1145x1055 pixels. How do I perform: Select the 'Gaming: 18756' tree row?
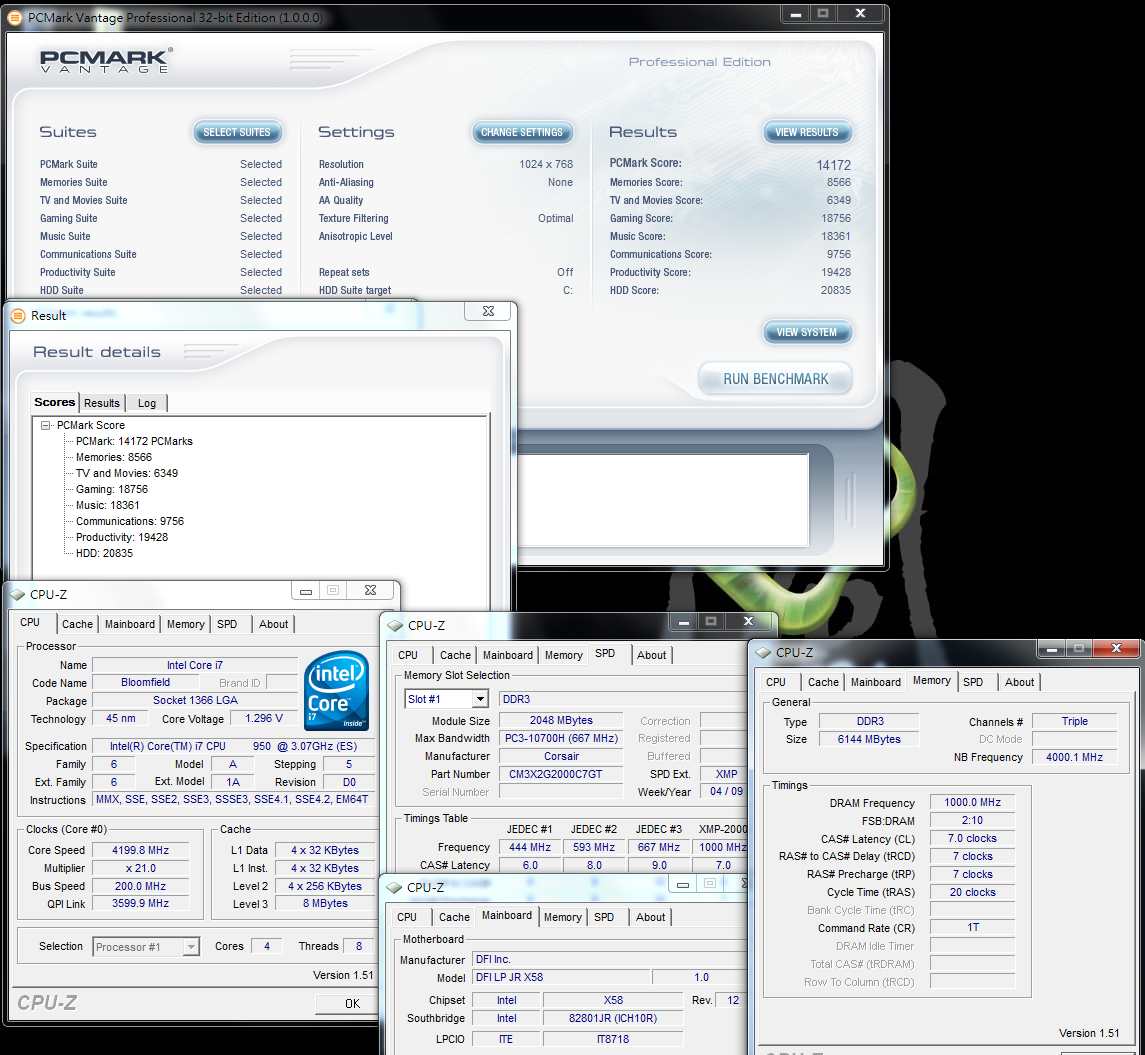click(112, 489)
